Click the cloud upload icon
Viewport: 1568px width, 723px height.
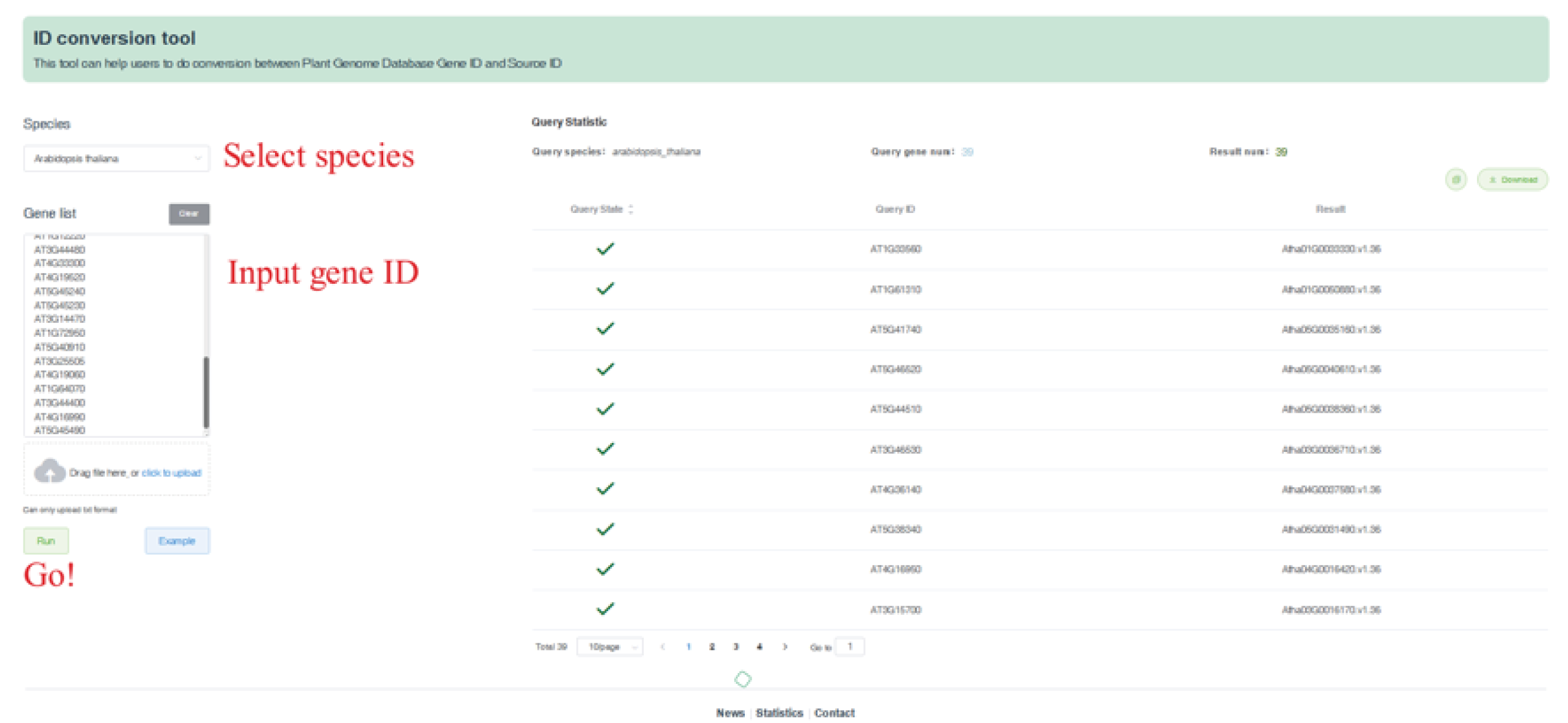[x=49, y=471]
